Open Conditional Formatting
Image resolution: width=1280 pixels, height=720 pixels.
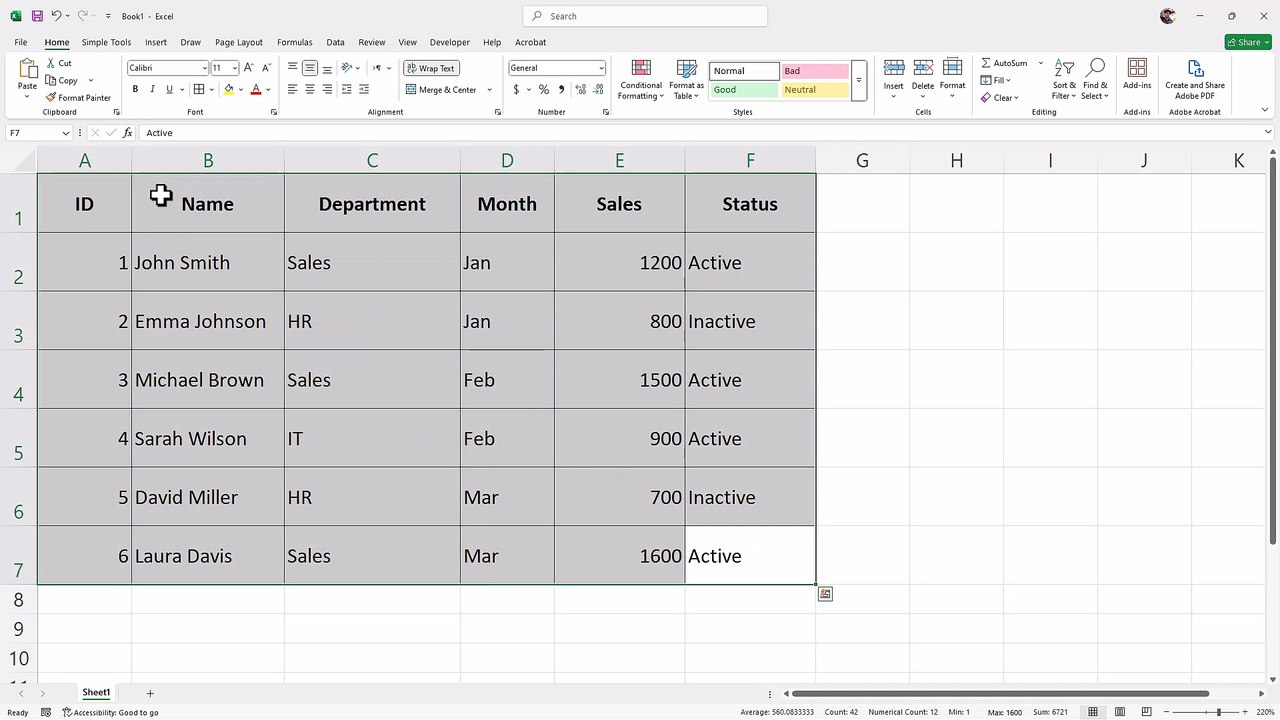click(641, 79)
